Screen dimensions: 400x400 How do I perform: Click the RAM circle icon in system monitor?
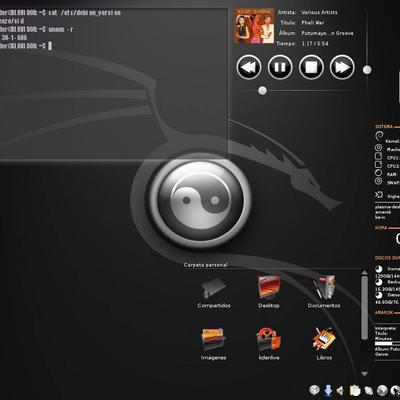[x=378, y=173]
